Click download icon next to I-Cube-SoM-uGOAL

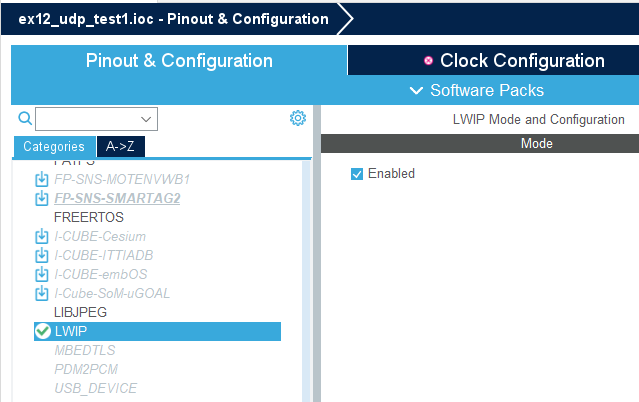[42, 294]
